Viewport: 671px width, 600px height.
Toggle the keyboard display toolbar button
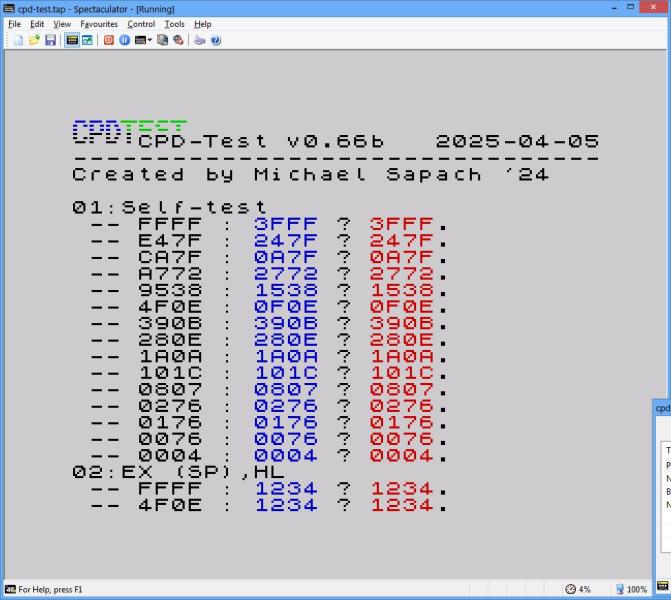(x=72, y=40)
